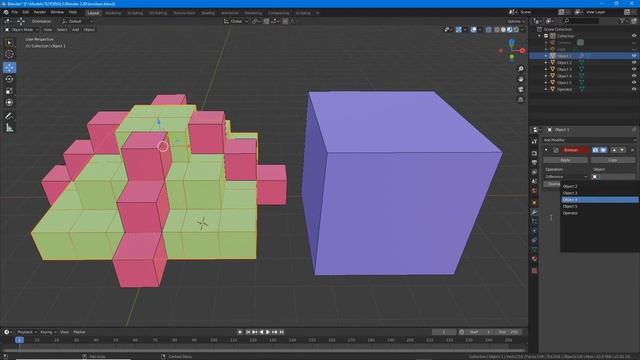Hide Object 1 in outliner
Image resolution: width=640 pixels, height=360 pixels.
[x=634, y=56]
